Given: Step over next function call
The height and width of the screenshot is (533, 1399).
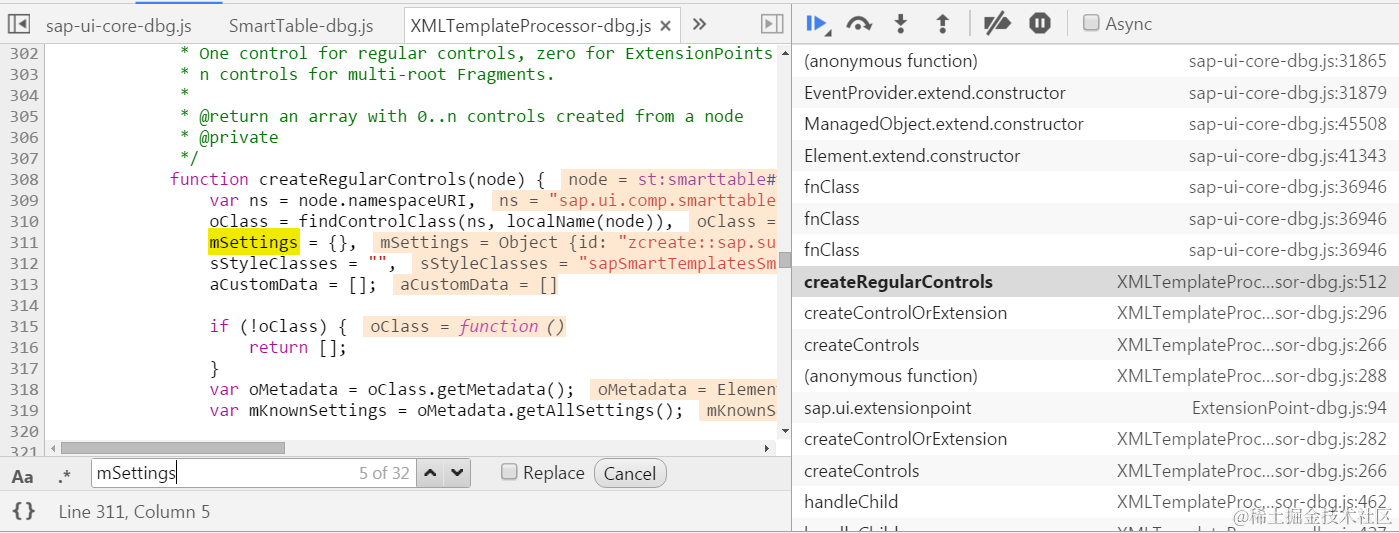Looking at the screenshot, I should [859, 24].
